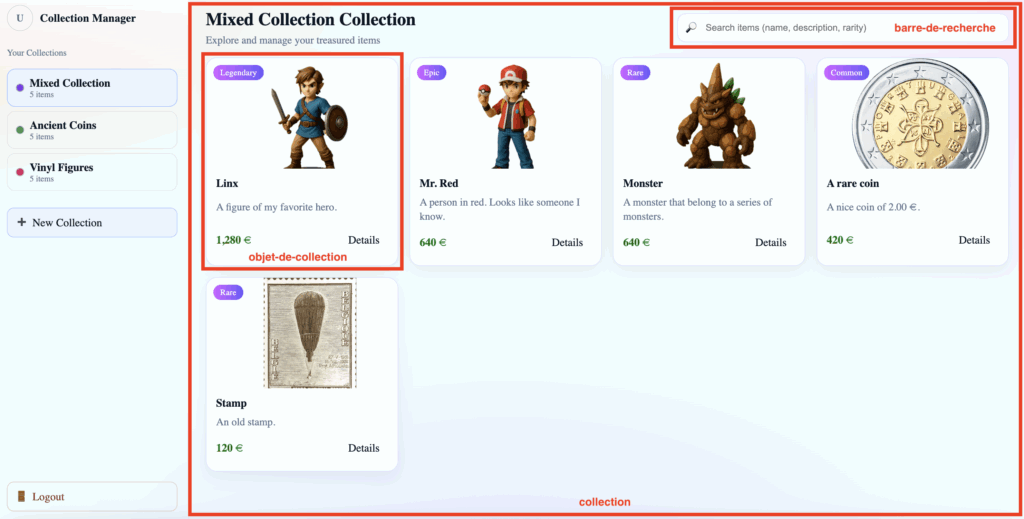Open Details for the Monster item

click(x=770, y=242)
